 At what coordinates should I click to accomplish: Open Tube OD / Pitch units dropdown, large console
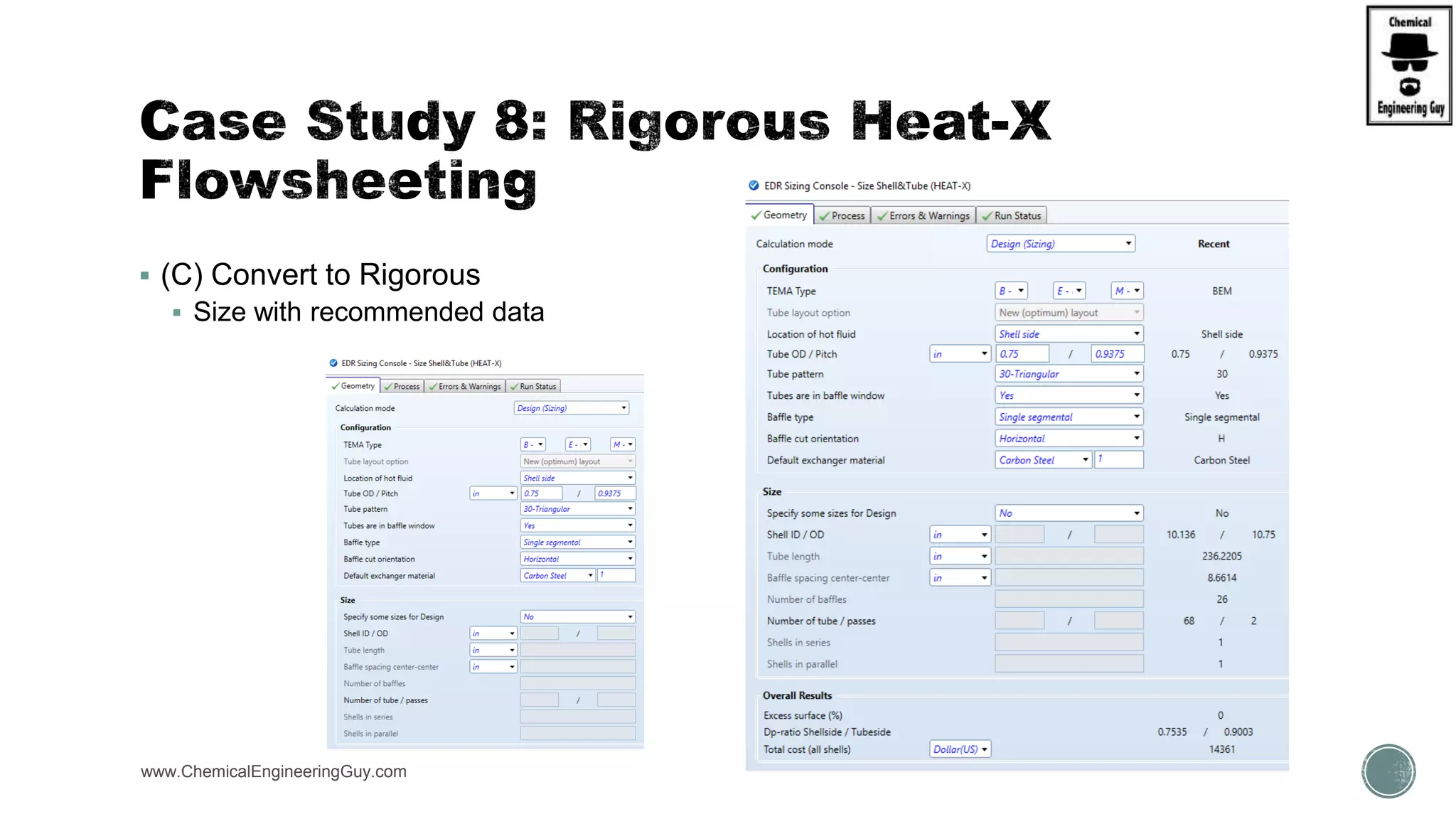[960, 354]
